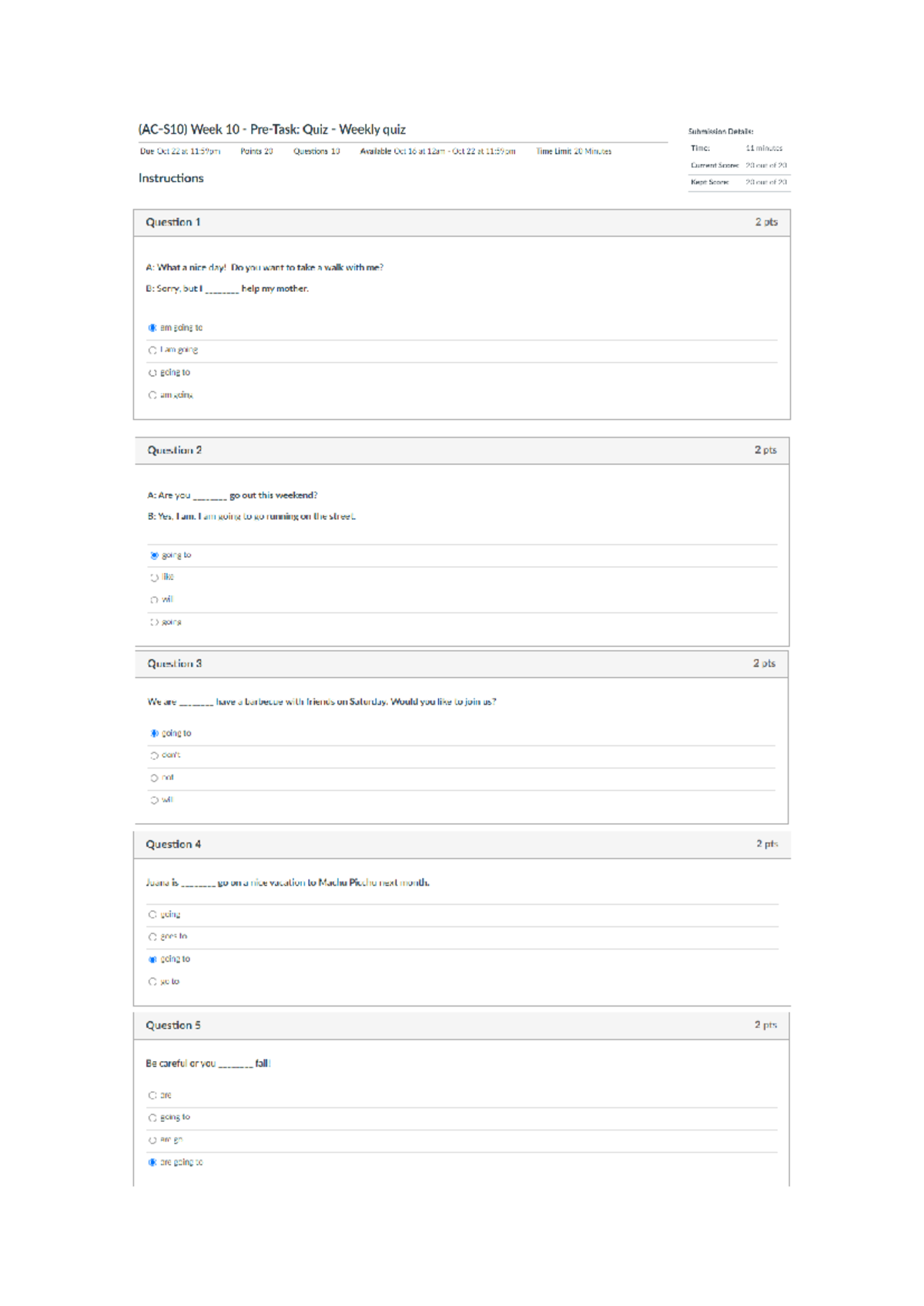Choose "going to" radio in Question 4
This screenshot has height=1306, width=924.
[152, 959]
